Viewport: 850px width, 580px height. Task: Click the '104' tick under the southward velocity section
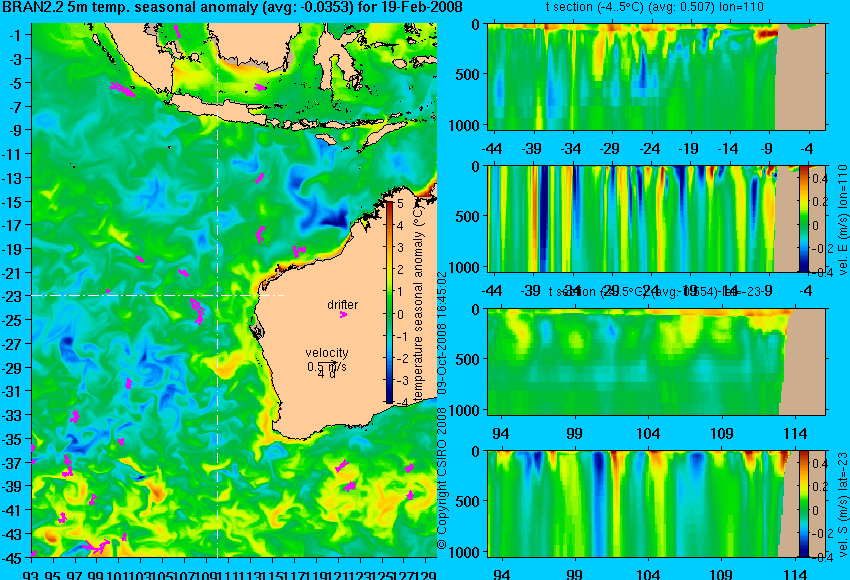pyautogui.click(x=648, y=574)
